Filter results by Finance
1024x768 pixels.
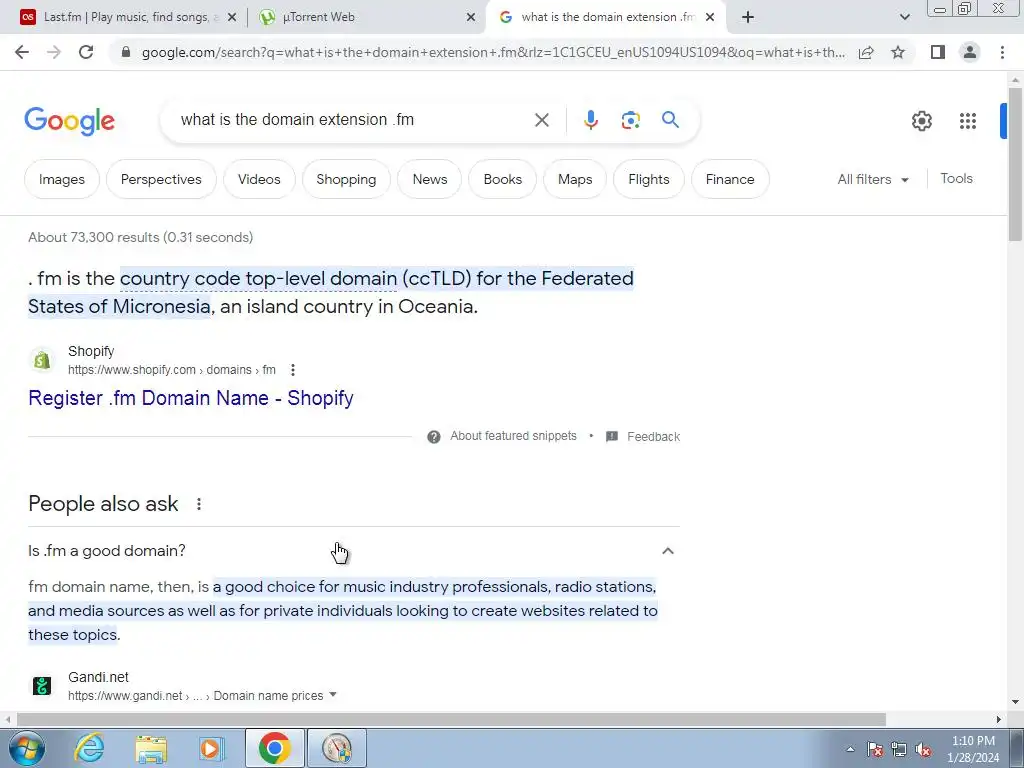[730, 179]
